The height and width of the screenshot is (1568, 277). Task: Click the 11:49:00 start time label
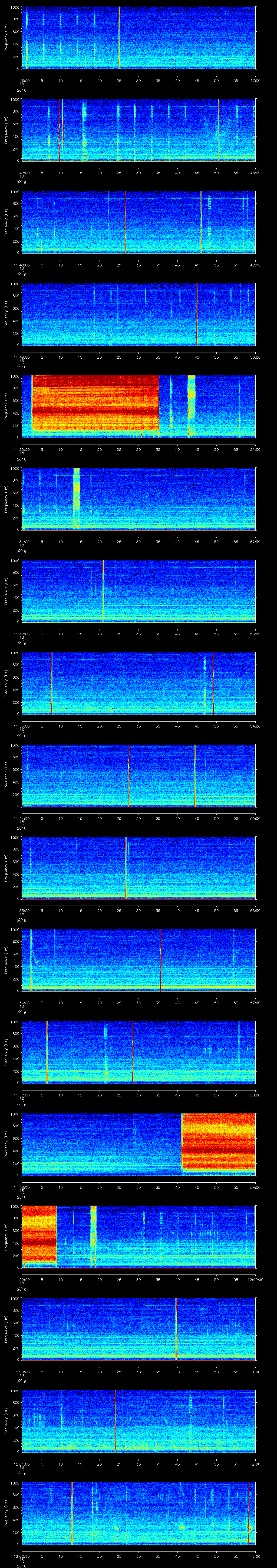22,357
